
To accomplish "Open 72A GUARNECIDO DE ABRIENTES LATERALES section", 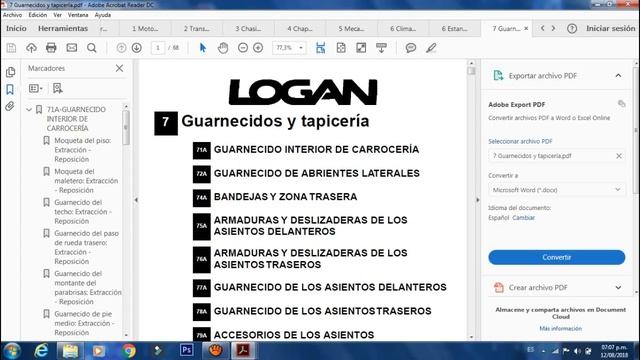I will [306, 173].
